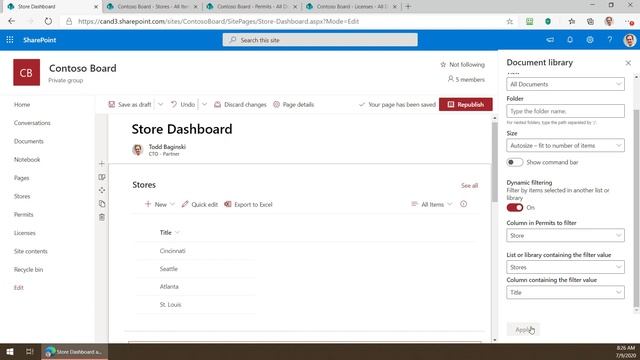Image resolution: width=640 pixels, height=360 pixels.
Task: Click Quick edit in Stores list
Action: click(x=200, y=204)
